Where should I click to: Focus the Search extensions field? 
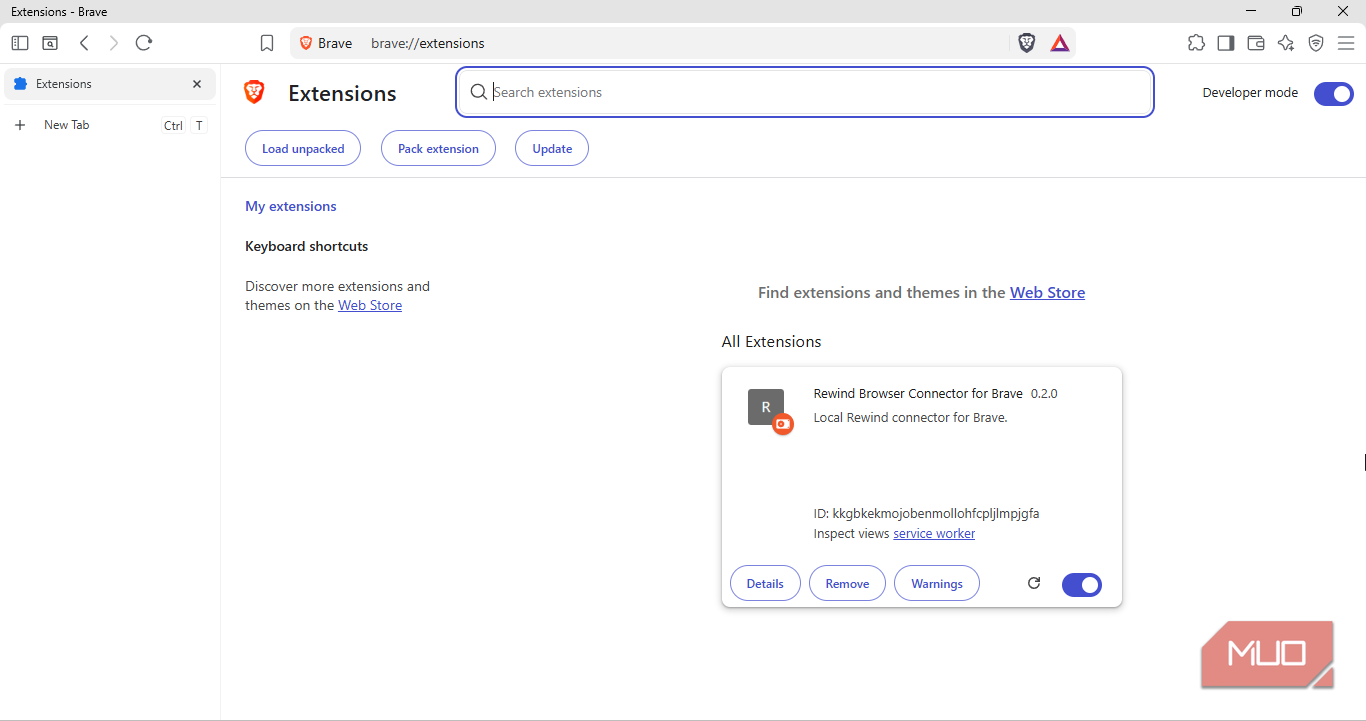[x=805, y=92]
